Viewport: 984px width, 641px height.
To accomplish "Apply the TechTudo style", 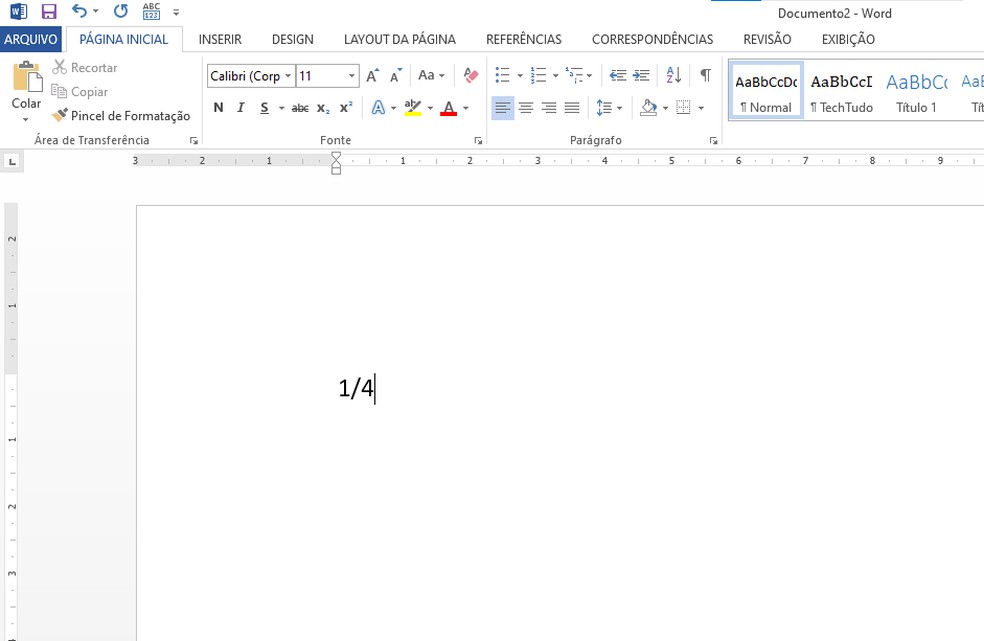I will tap(841, 94).
